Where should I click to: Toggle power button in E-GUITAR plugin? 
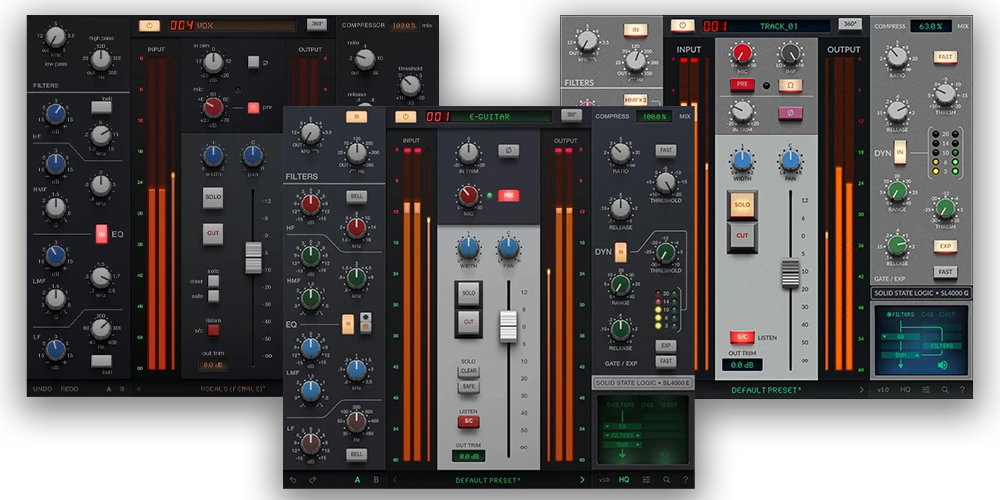tap(405, 117)
